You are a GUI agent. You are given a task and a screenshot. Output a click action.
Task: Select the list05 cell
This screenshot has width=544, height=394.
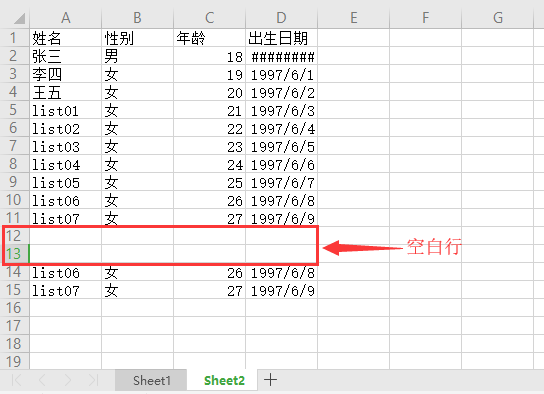tap(66, 182)
